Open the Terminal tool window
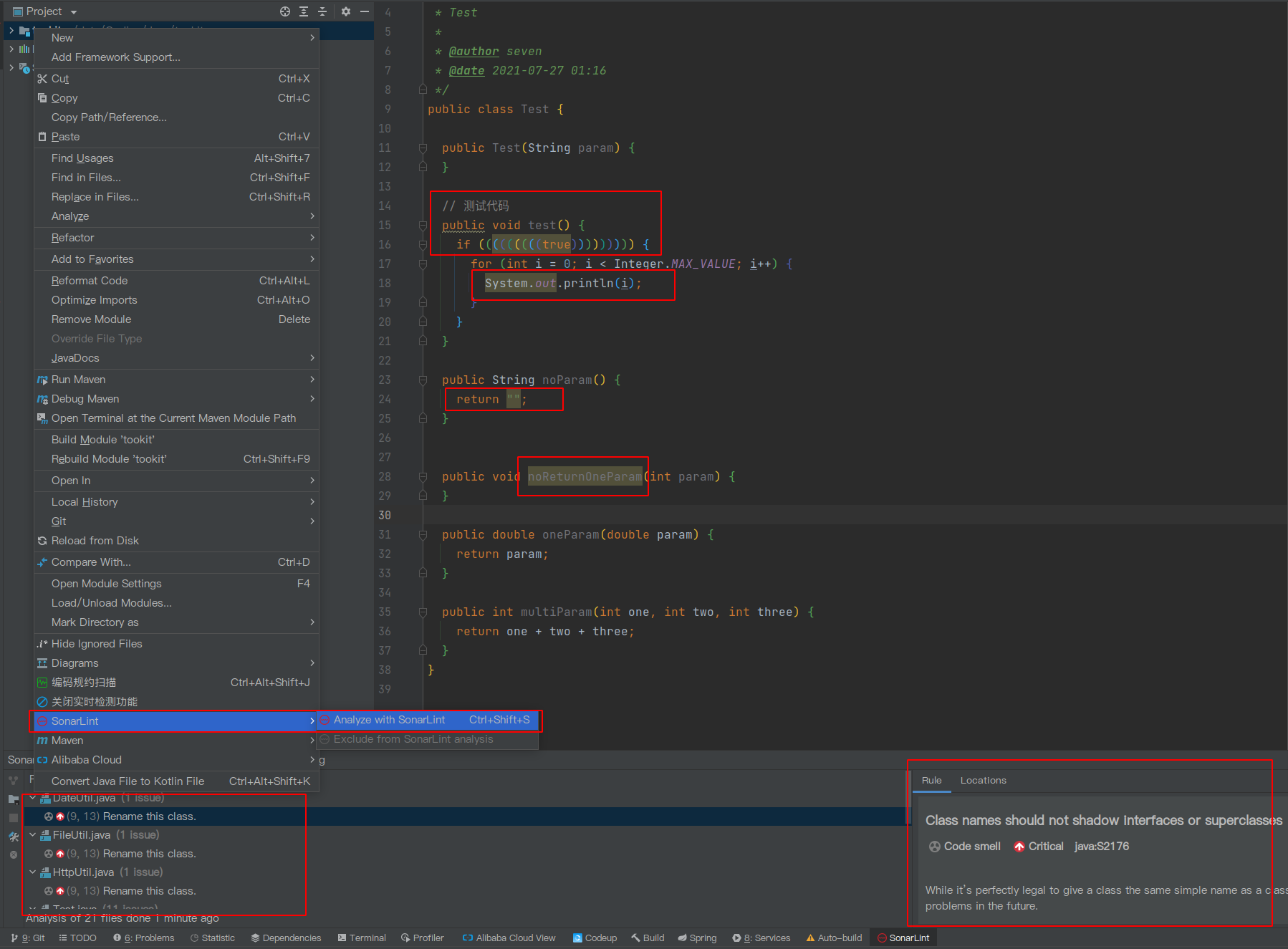Image resolution: width=1288 pixels, height=949 pixels. [x=362, y=938]
